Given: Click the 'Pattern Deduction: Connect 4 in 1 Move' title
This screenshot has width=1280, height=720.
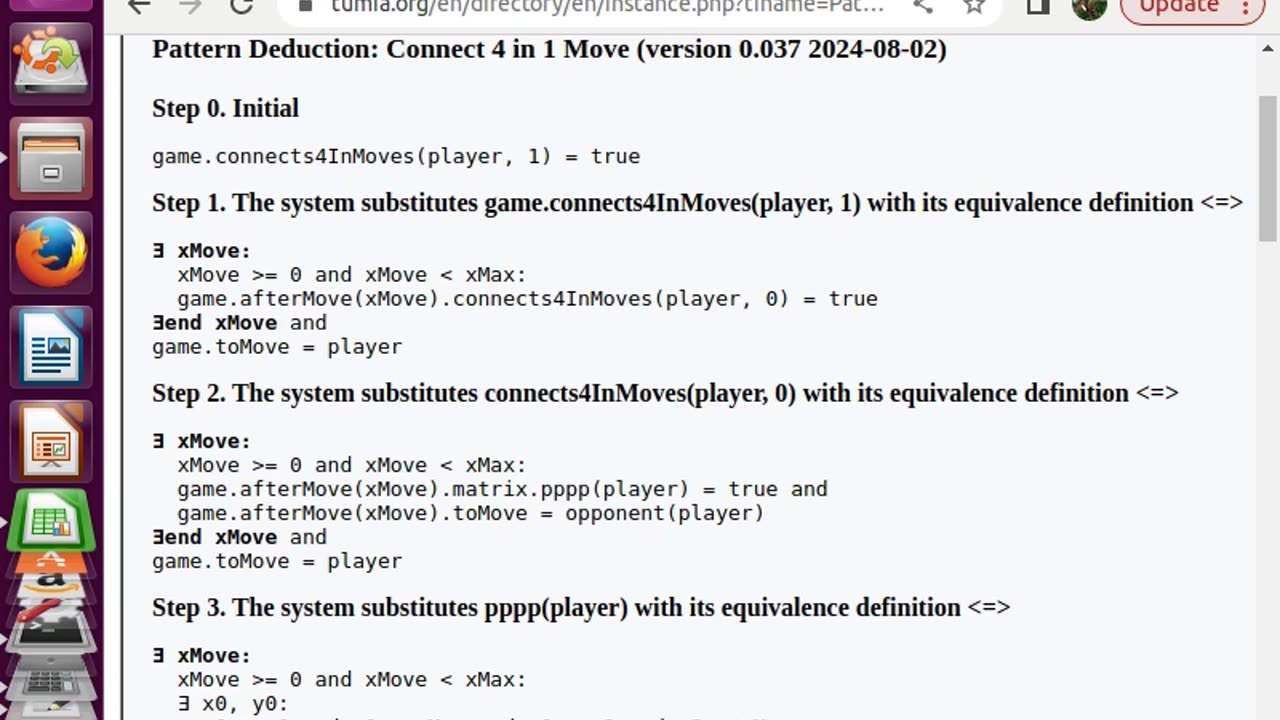Looking at the screenshot, I should pyautogui.click(x=549, y=49).
